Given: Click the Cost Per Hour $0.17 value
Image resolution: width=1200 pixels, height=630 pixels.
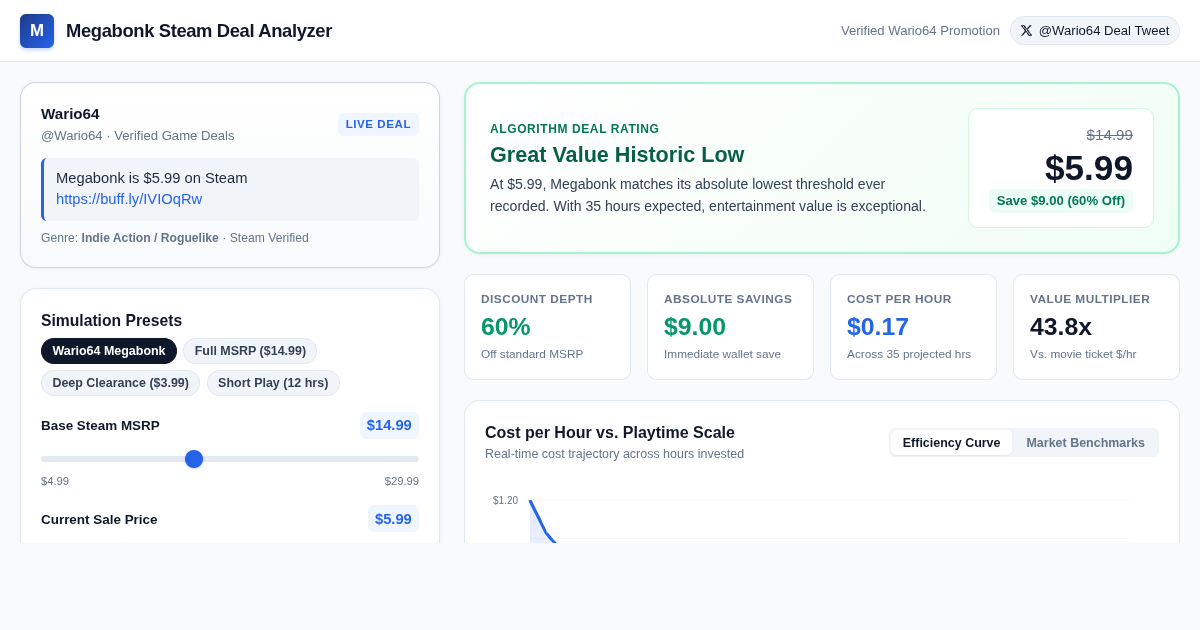Looking at the screenshot, I should point(878,327).
